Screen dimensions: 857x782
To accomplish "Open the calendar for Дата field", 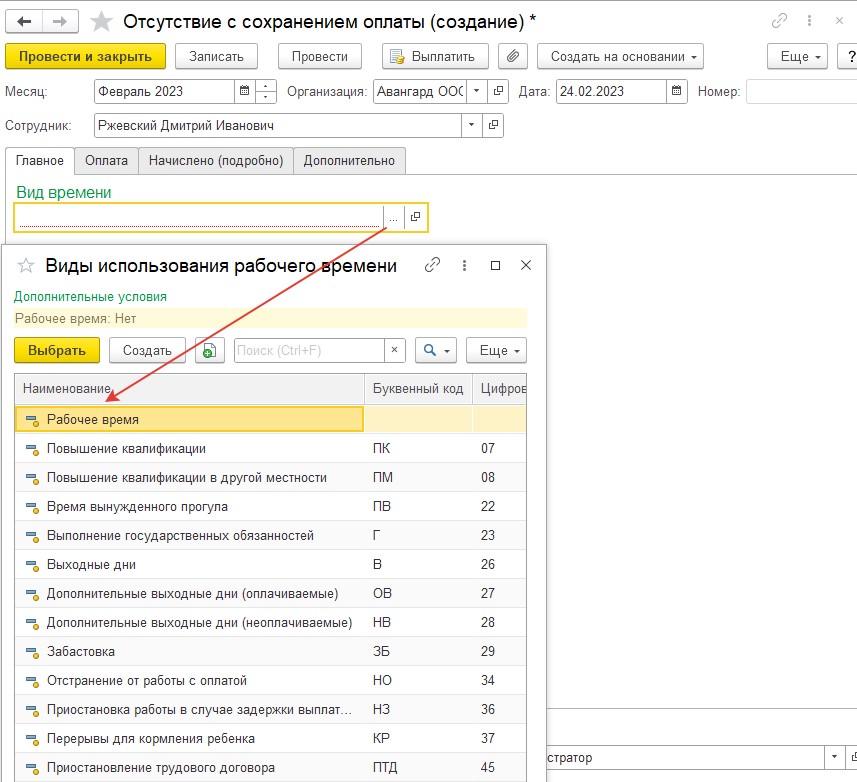I will (x=676, y=91).
